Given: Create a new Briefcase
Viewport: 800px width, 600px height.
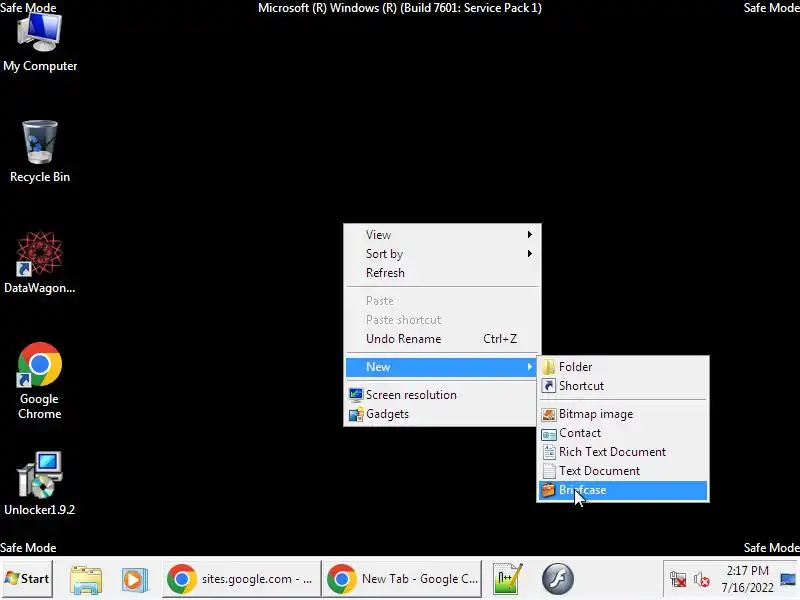Looking at the screenshot, I should (x=623, y=490).
